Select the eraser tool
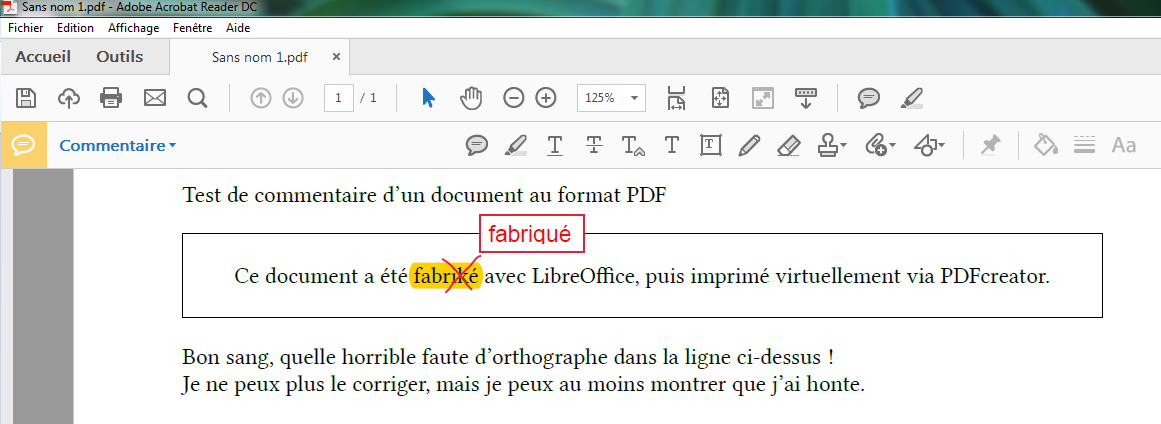The width and height of the screenshot is (1161, 424). pyautogui.click(x=789, y=146)
